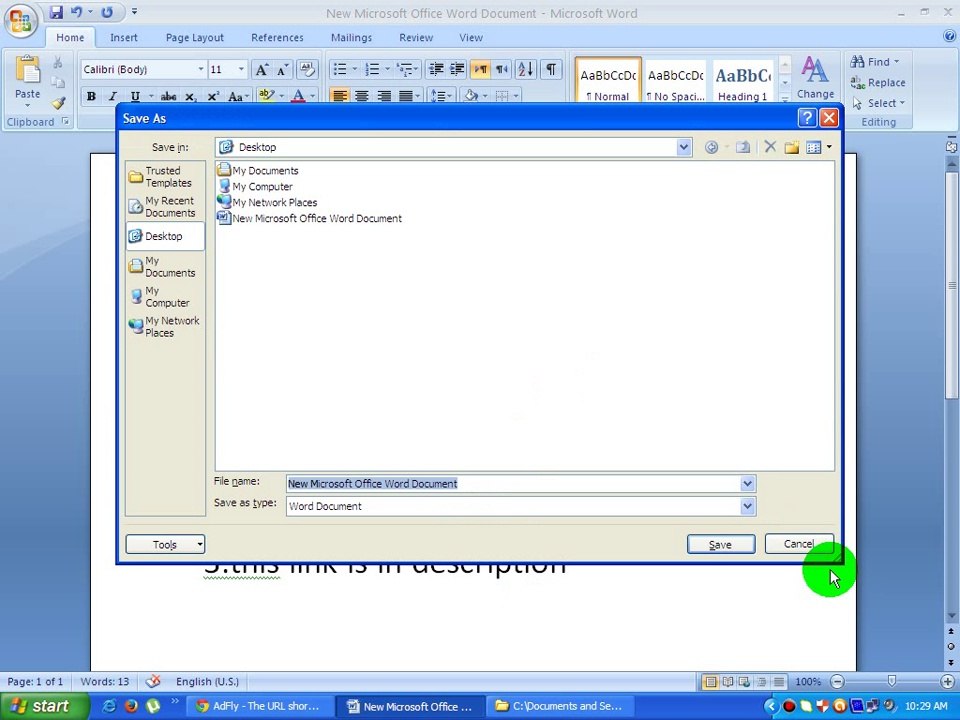The height and width of the screenshot is (720, 960).
Task: Toggle Show/Hide paragraph marks
Action: (551, 69)
